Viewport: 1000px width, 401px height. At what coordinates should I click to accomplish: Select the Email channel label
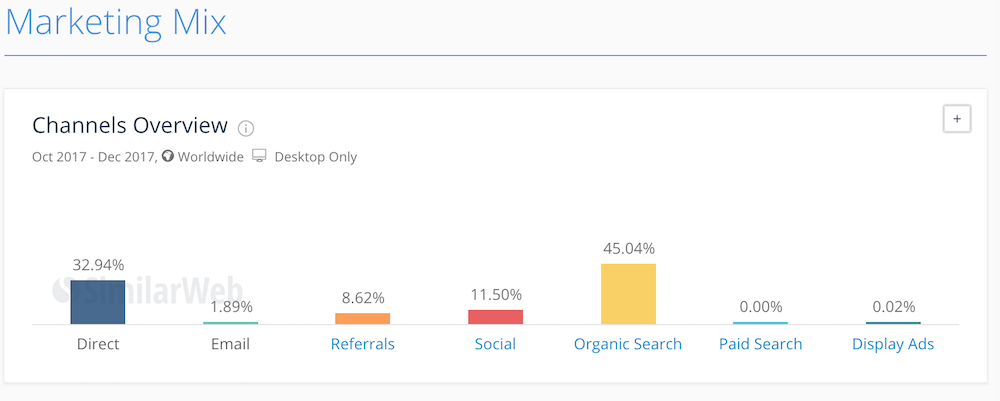[230, 344]
